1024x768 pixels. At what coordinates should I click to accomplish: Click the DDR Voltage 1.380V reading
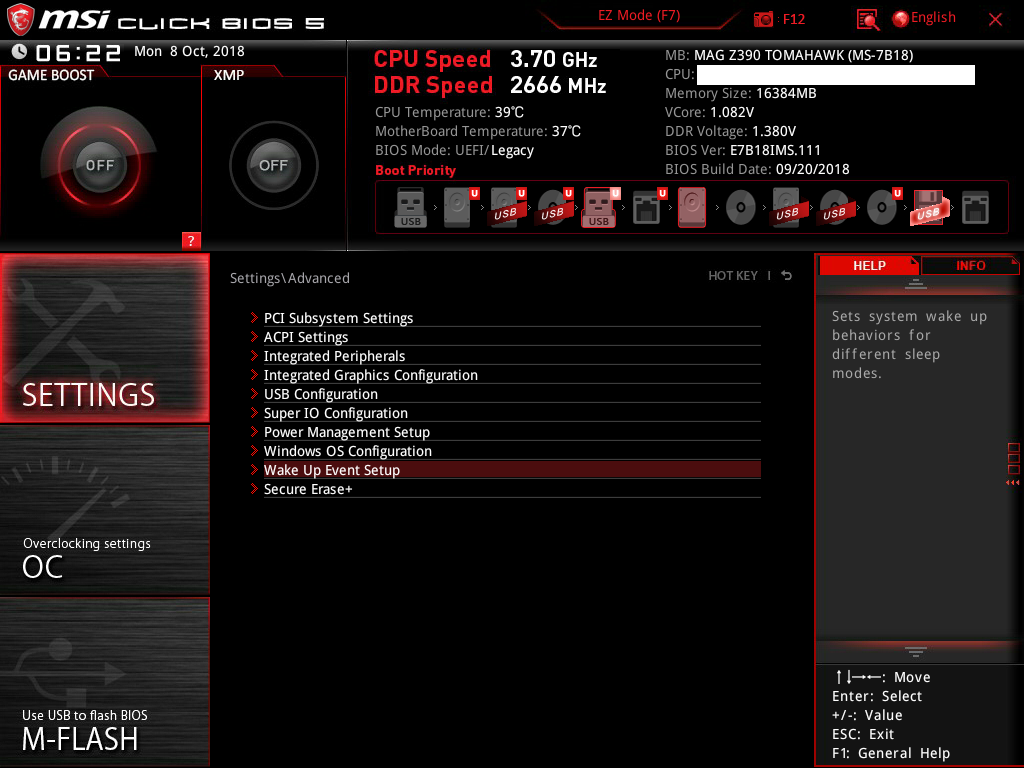(730, 131)
